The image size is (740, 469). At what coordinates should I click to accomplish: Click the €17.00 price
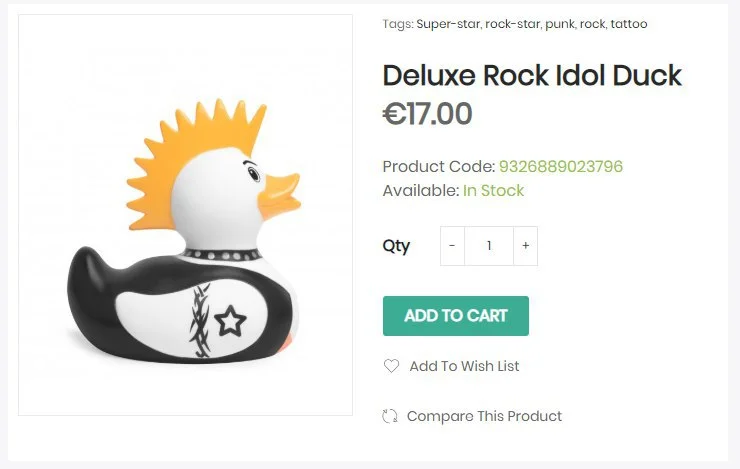427,114
